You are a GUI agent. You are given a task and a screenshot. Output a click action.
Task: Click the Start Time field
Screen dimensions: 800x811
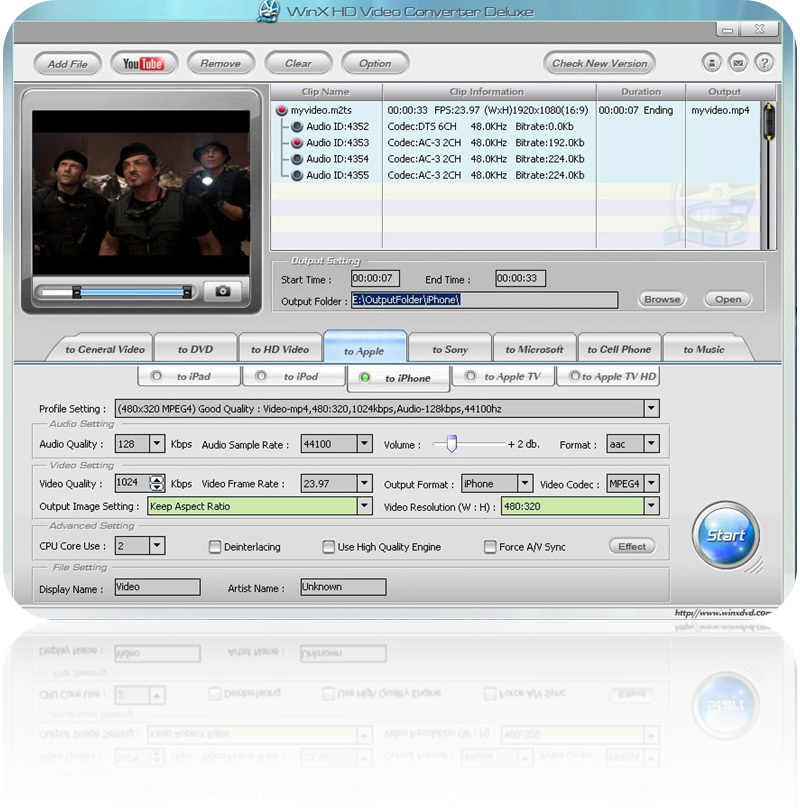(x=375, y=278)
